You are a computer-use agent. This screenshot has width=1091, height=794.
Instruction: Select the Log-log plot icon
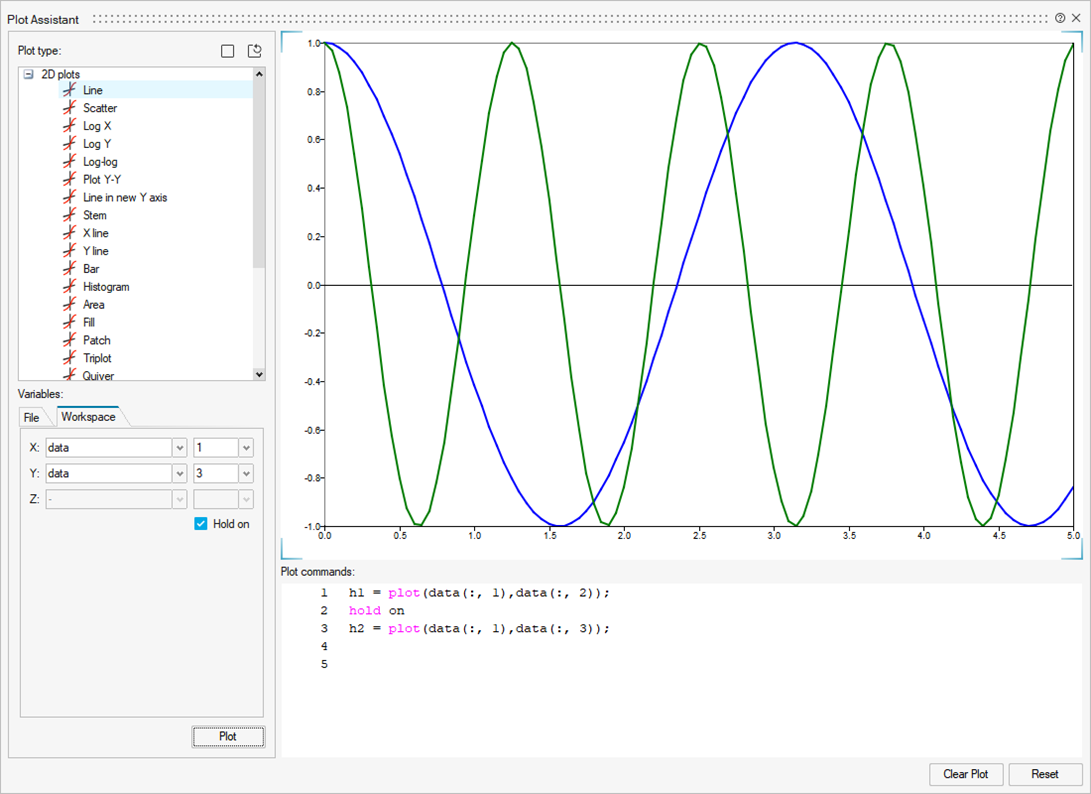[69, 162]
